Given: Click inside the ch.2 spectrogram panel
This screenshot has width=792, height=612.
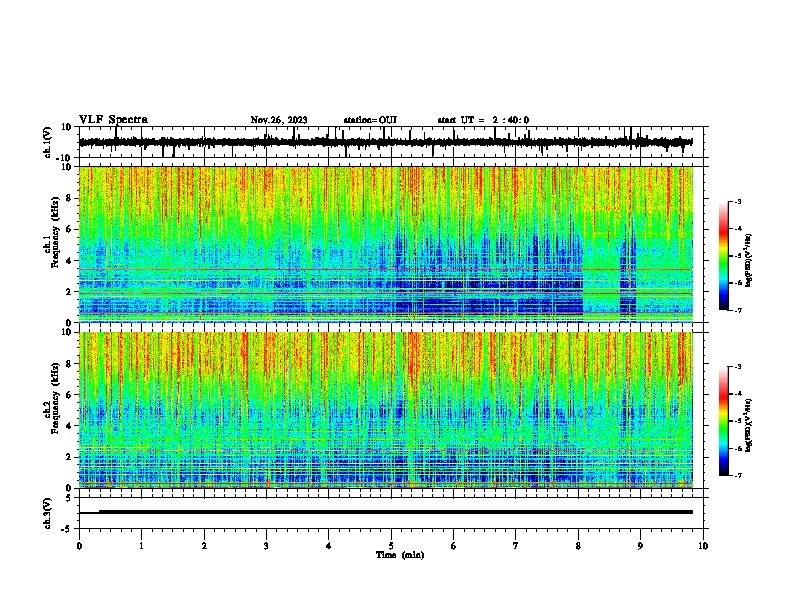Looking at the screenshot, I should point(385,410).
